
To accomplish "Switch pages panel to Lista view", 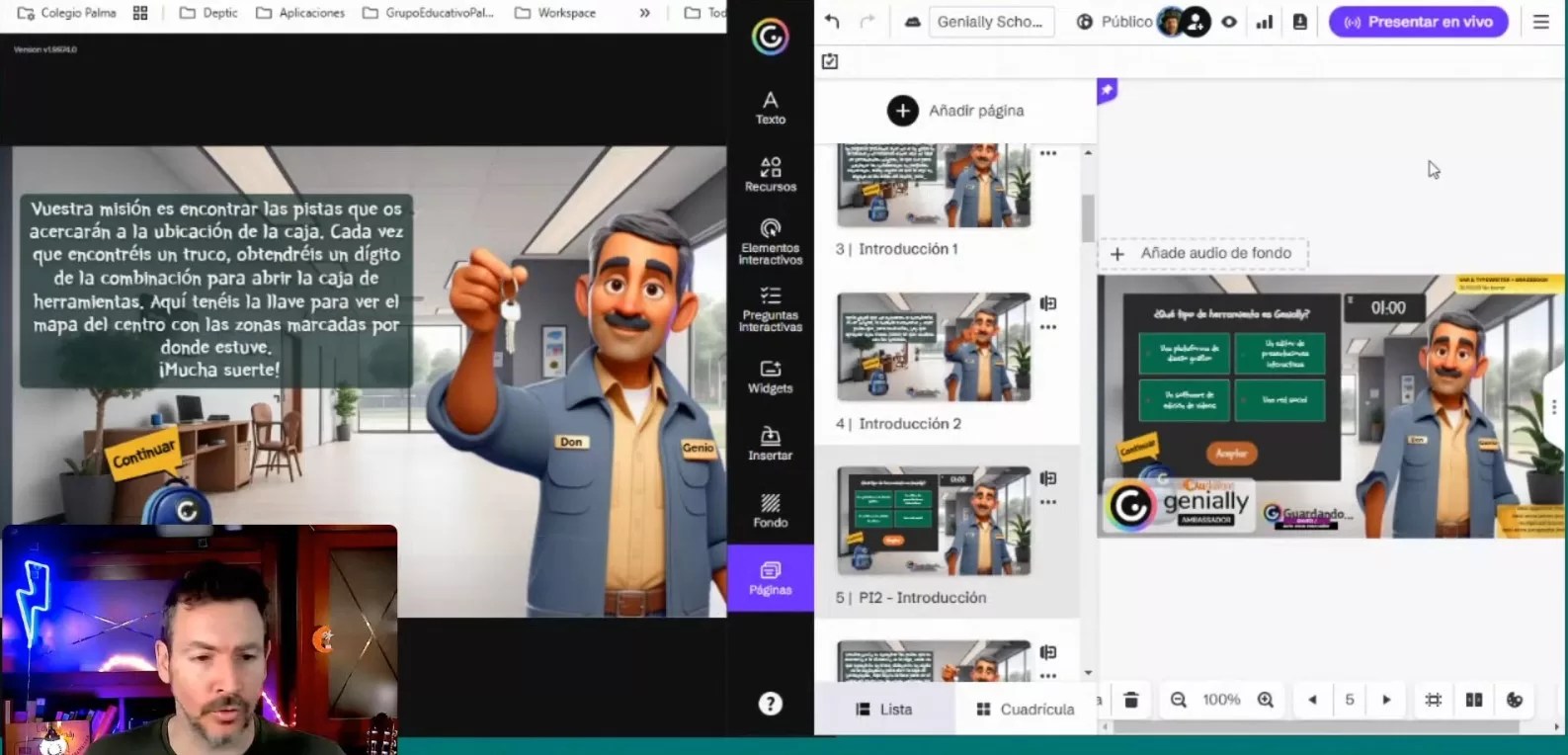I will point(883,710).
